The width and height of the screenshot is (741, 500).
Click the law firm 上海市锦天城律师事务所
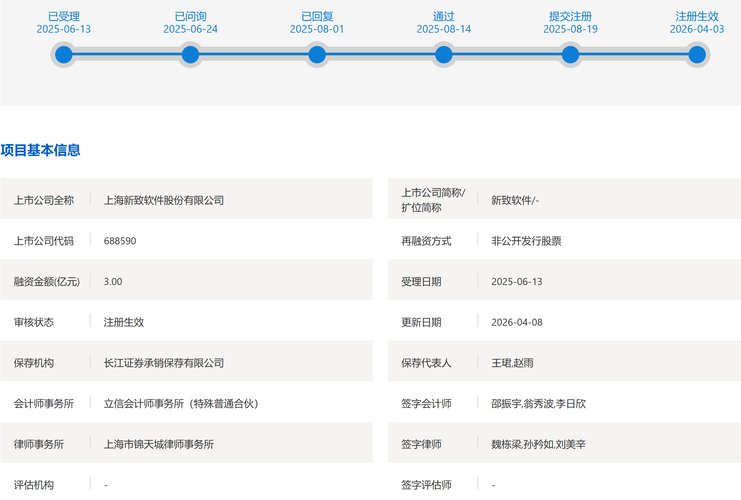(x=159, y=444)
